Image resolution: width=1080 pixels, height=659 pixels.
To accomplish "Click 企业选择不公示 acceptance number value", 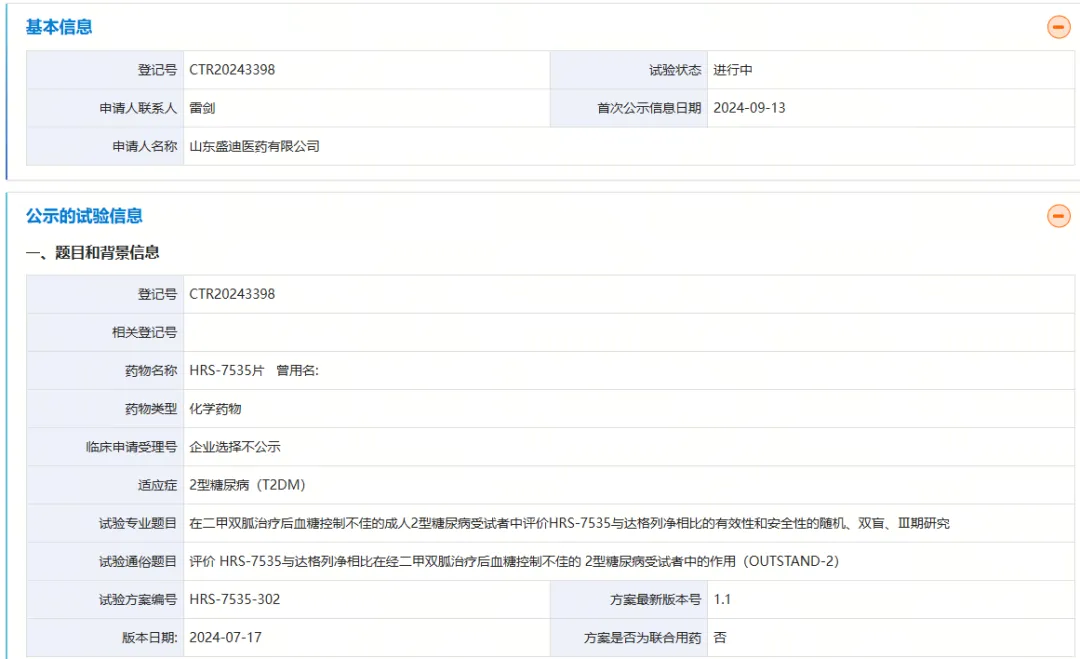I will (x=235, y=447).
